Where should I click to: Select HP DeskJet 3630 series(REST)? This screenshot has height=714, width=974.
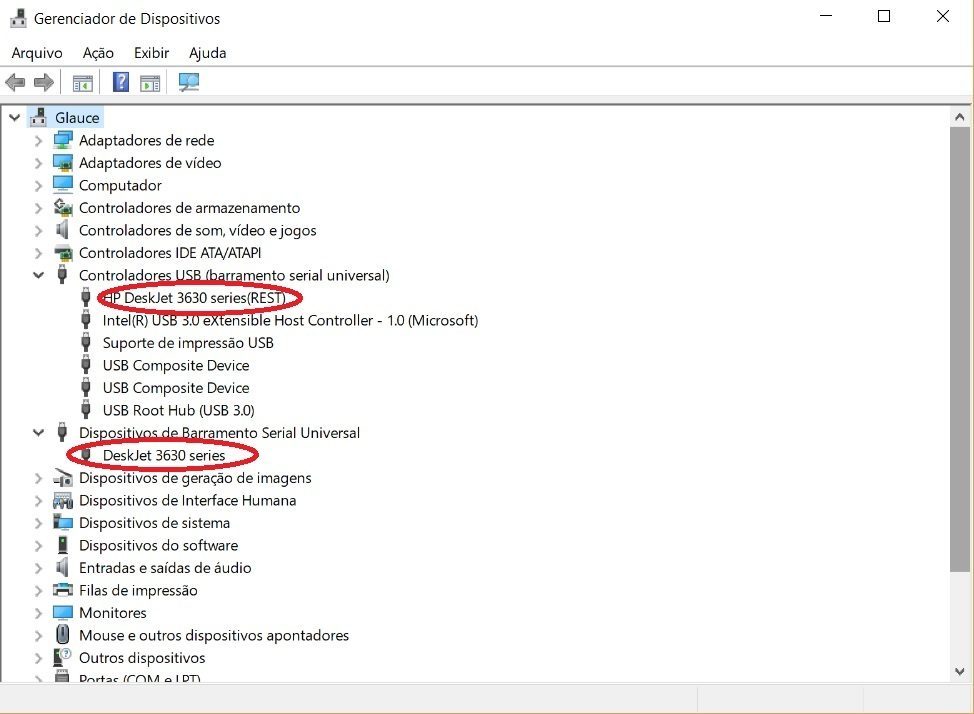click(x=194, y=298)
